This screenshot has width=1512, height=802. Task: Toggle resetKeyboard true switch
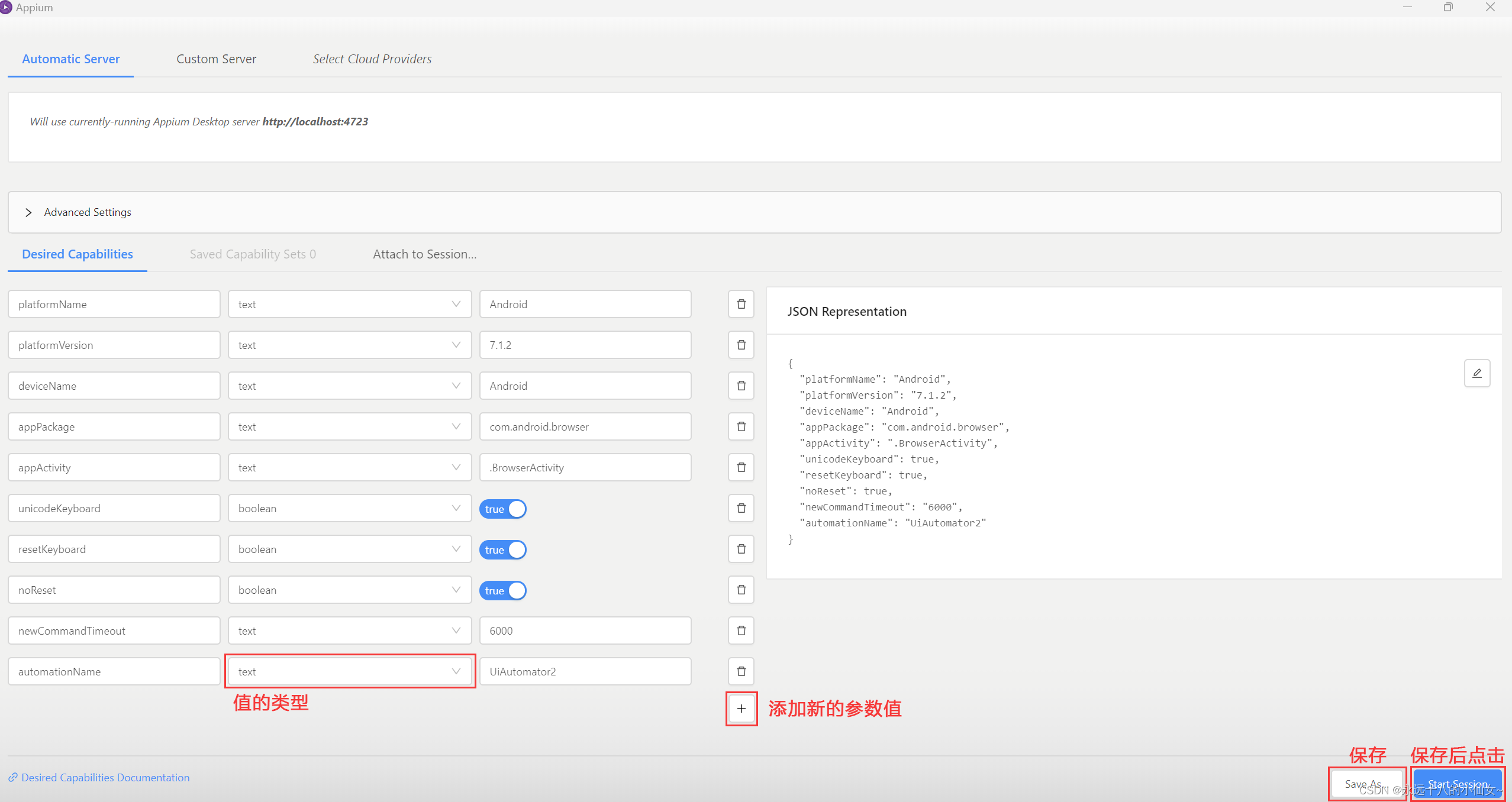click(x=502, y=549)
